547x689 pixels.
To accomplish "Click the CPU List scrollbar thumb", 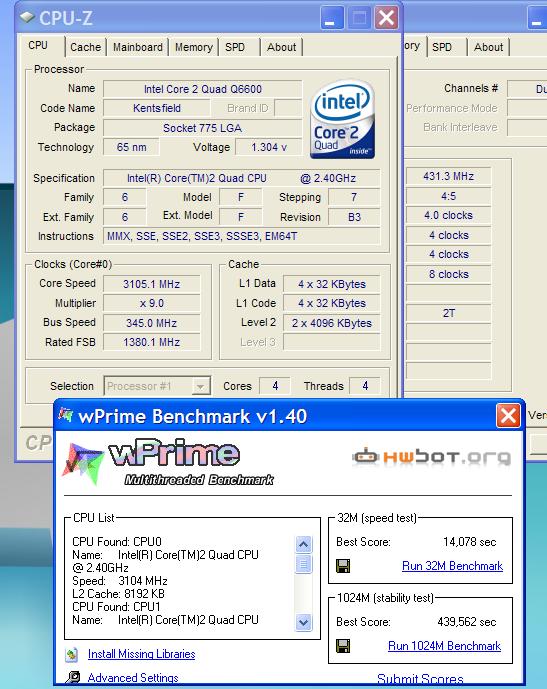I will [x=304, y=564].
